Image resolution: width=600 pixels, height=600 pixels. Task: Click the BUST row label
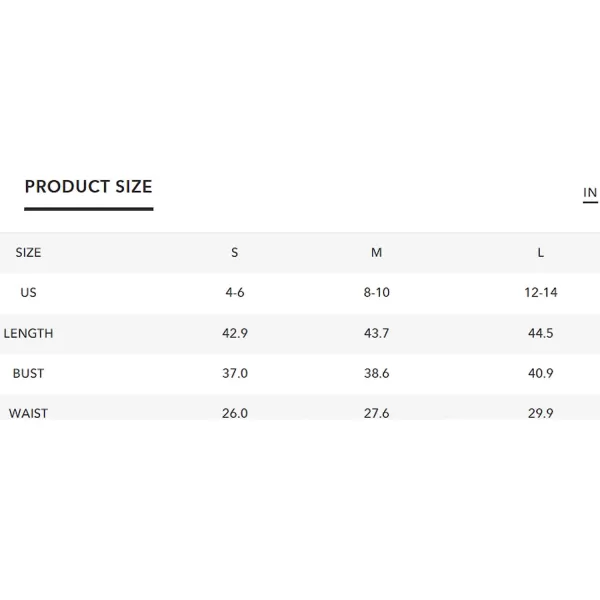[x=28, y=373]
